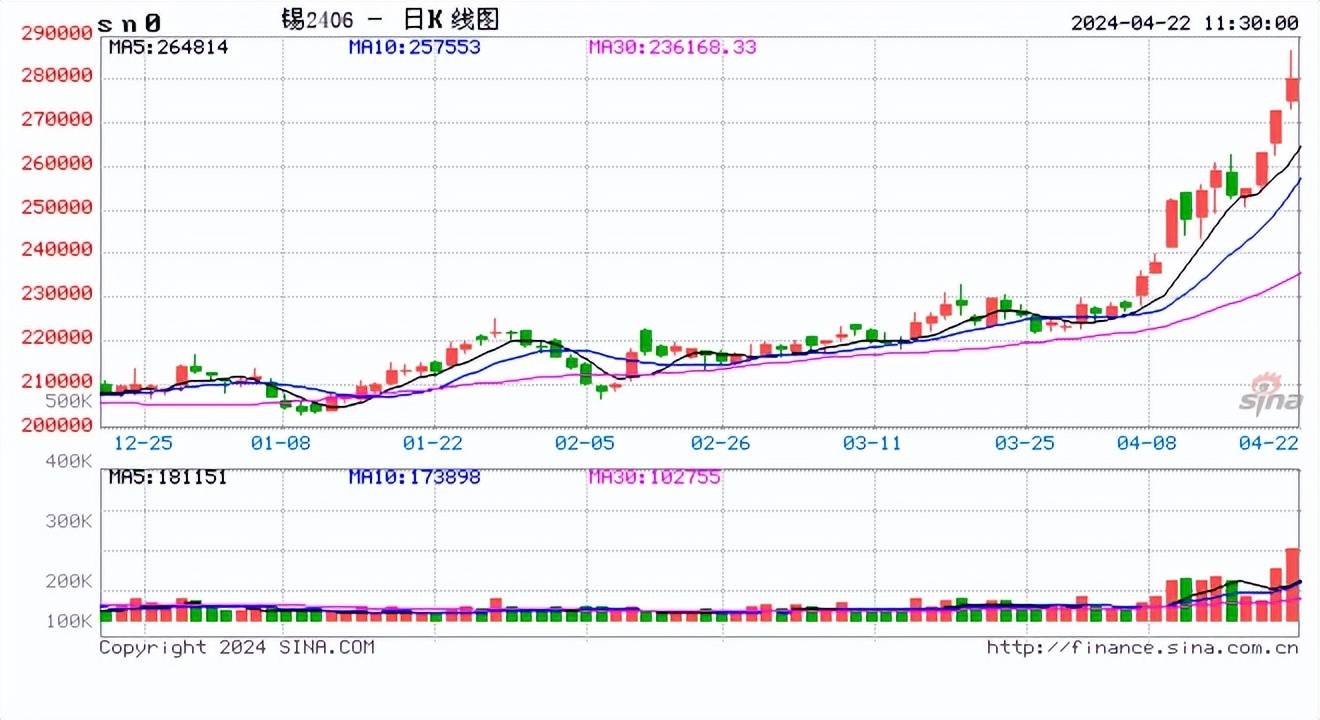Click the volume MA30:102755 legend

click(x=654, y=477)
